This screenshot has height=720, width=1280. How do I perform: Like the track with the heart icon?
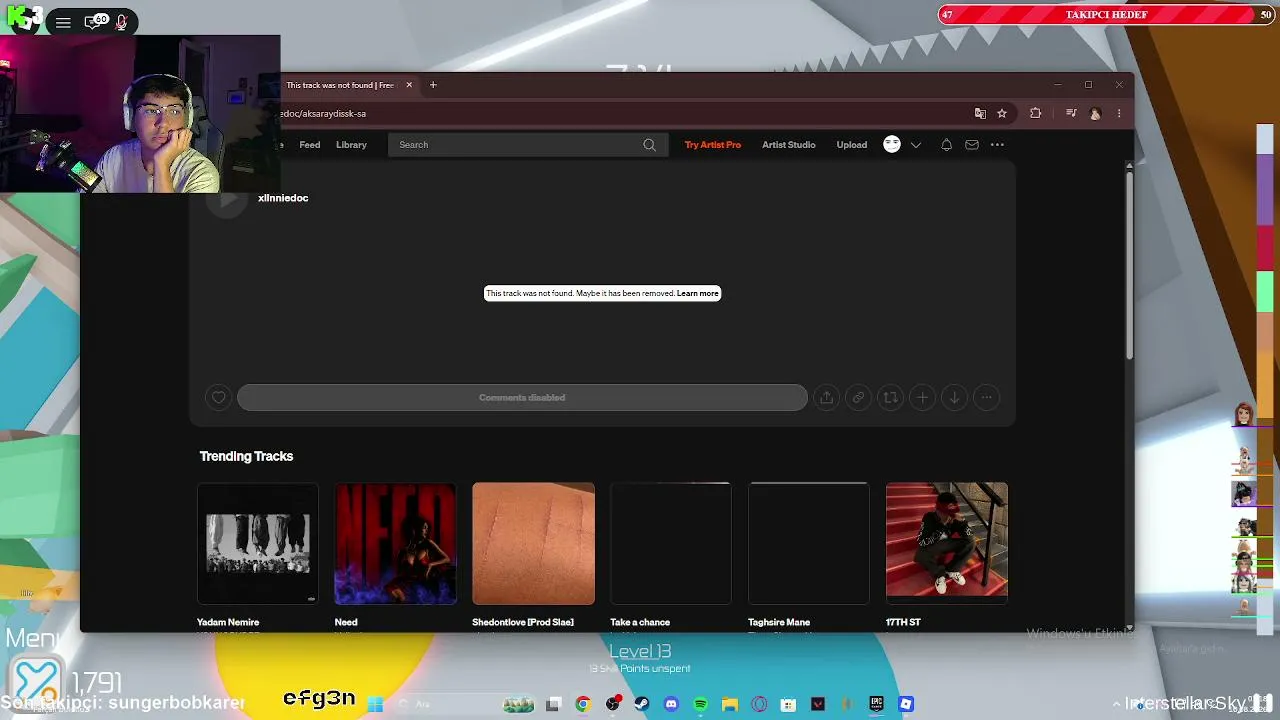click(219, 398)
